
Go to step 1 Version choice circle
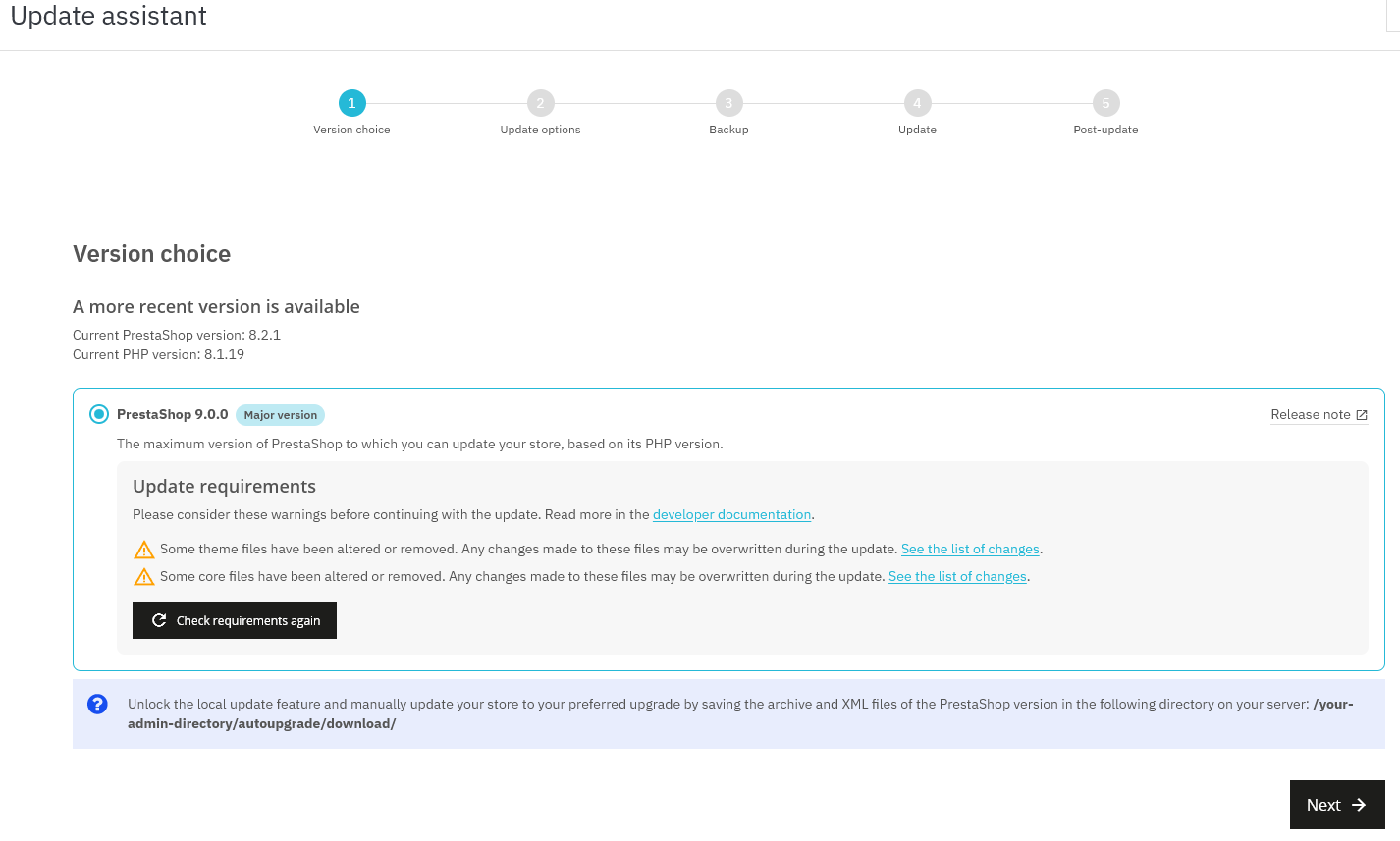coord(351,103)
